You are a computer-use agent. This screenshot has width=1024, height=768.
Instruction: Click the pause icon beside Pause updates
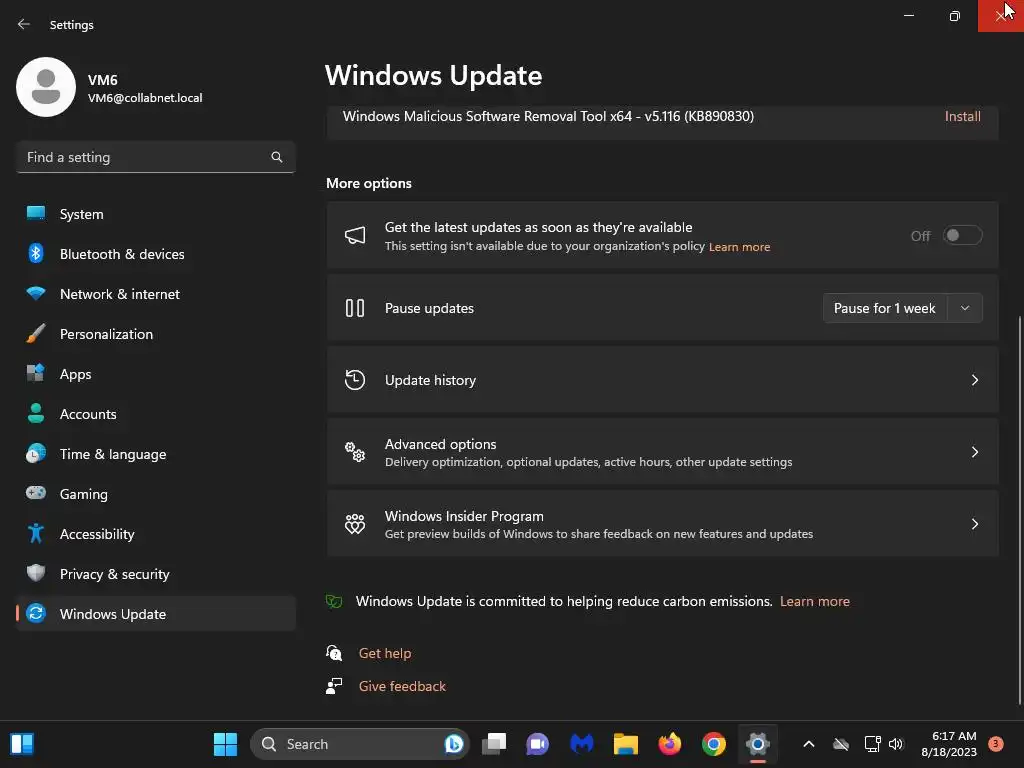355,308
